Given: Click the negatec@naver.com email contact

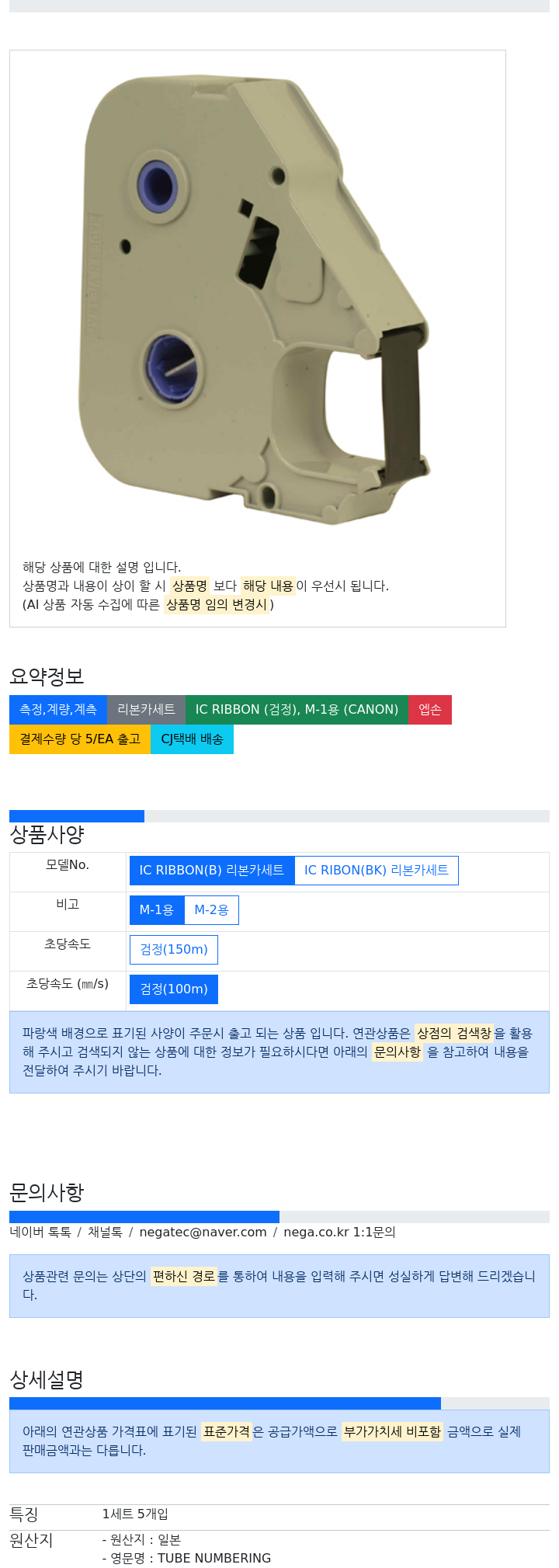Looking at the screenshot, I should (201, 1232).
